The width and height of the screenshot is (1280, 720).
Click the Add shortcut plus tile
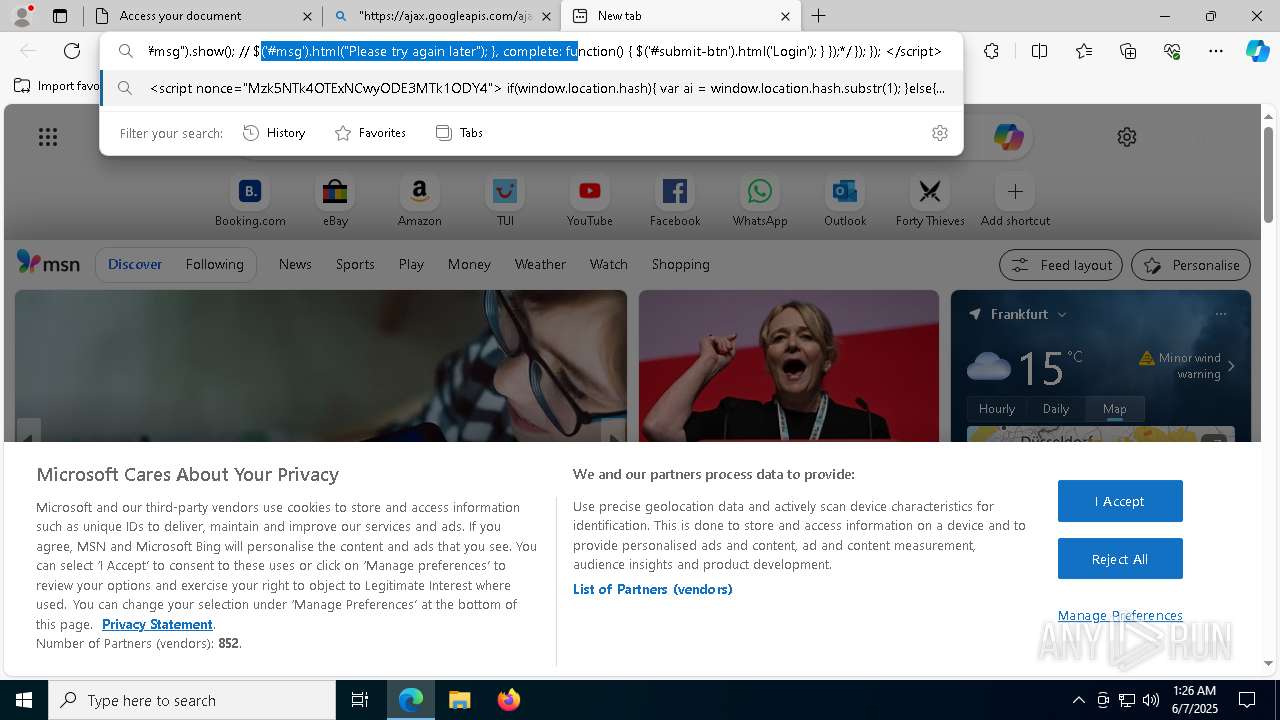tap(1015, 201)
